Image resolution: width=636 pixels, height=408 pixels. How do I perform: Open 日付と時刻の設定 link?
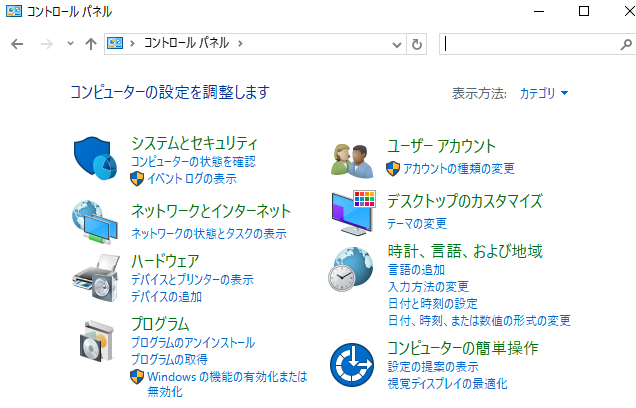point(432,303)
